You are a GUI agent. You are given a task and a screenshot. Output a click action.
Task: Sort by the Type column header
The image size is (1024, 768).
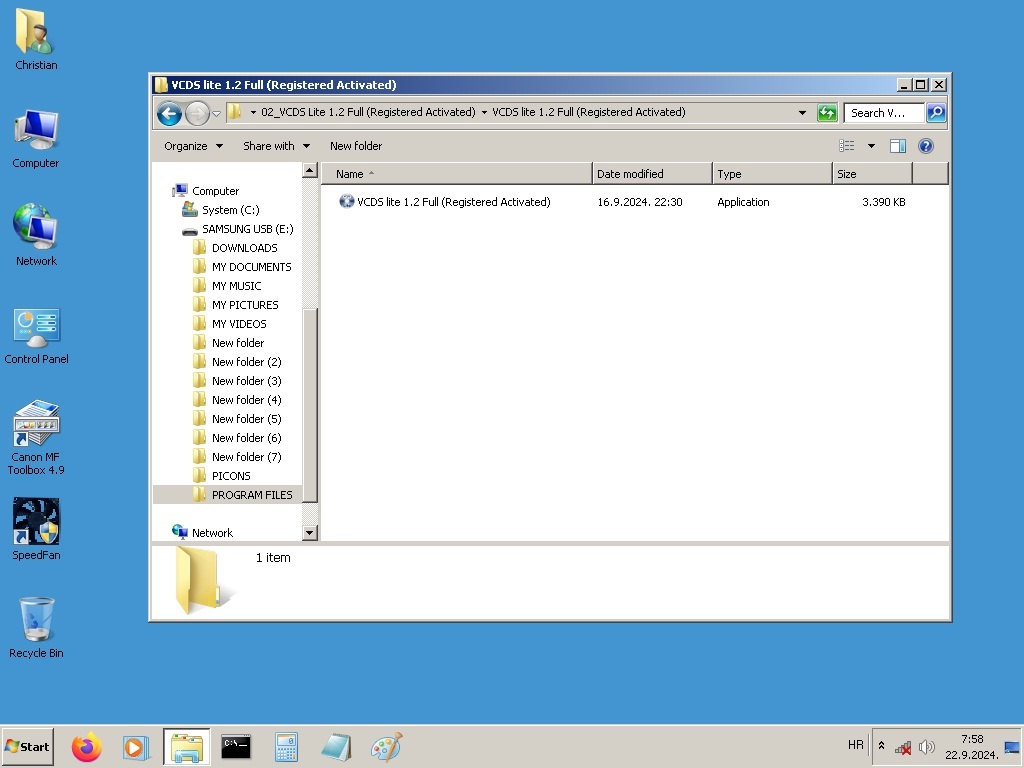pos(772,174)
